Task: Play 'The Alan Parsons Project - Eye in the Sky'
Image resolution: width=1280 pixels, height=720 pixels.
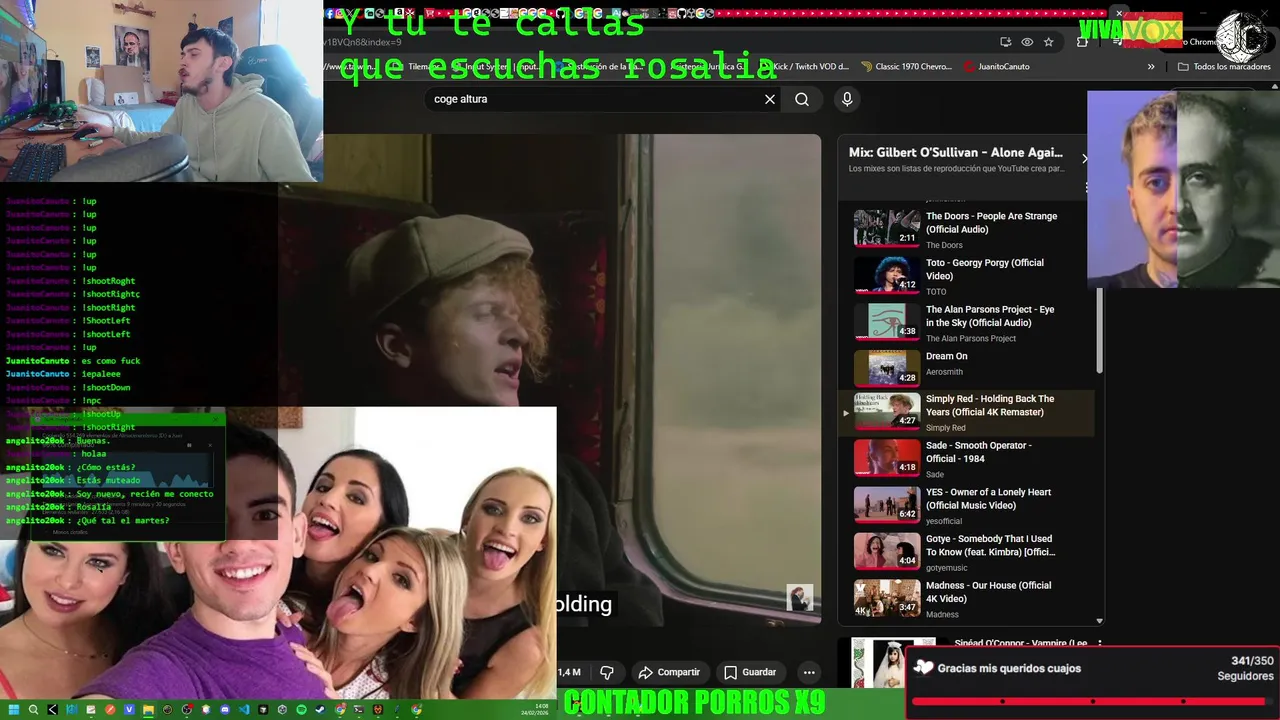Action: click(x=990, y=316)
